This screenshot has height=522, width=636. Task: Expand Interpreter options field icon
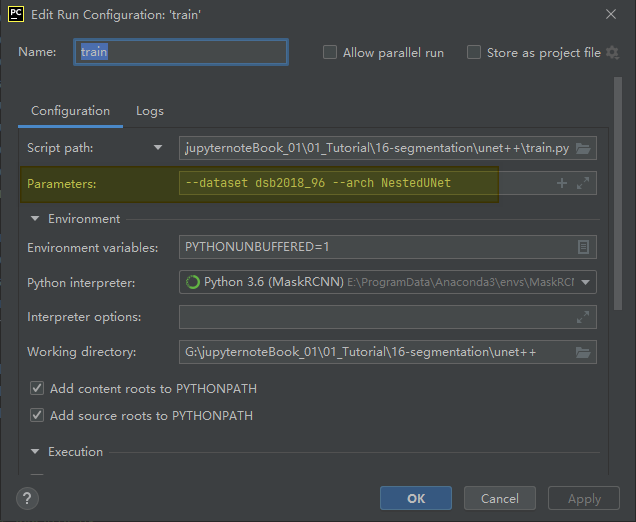coord(583,317)
